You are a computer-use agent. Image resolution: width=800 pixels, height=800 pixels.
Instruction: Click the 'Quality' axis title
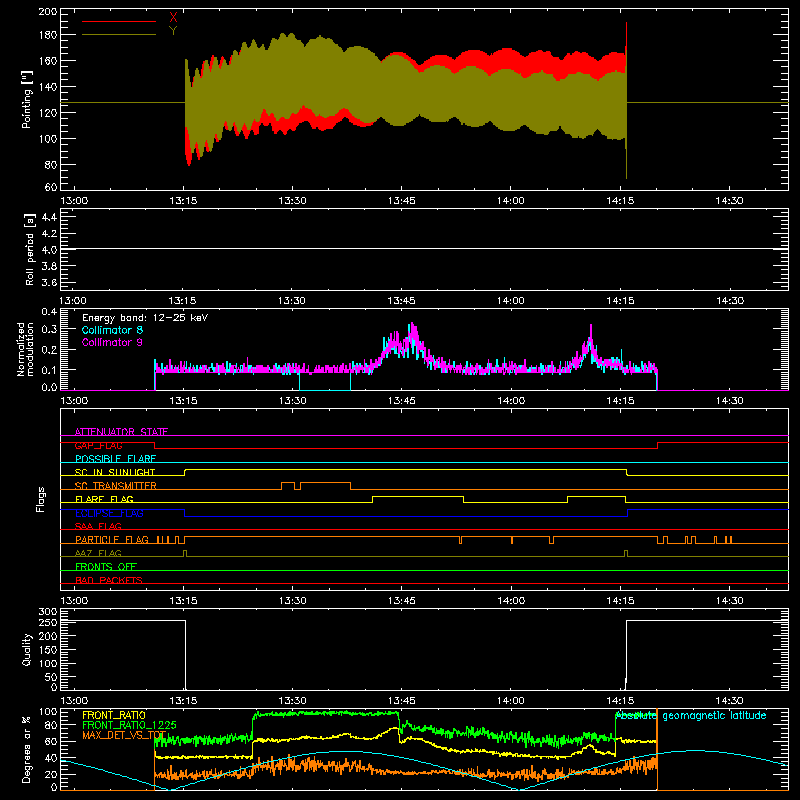[27, 649]
